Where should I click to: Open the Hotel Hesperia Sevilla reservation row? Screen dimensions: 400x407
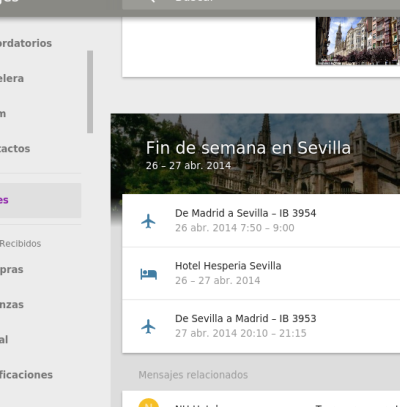261,273
